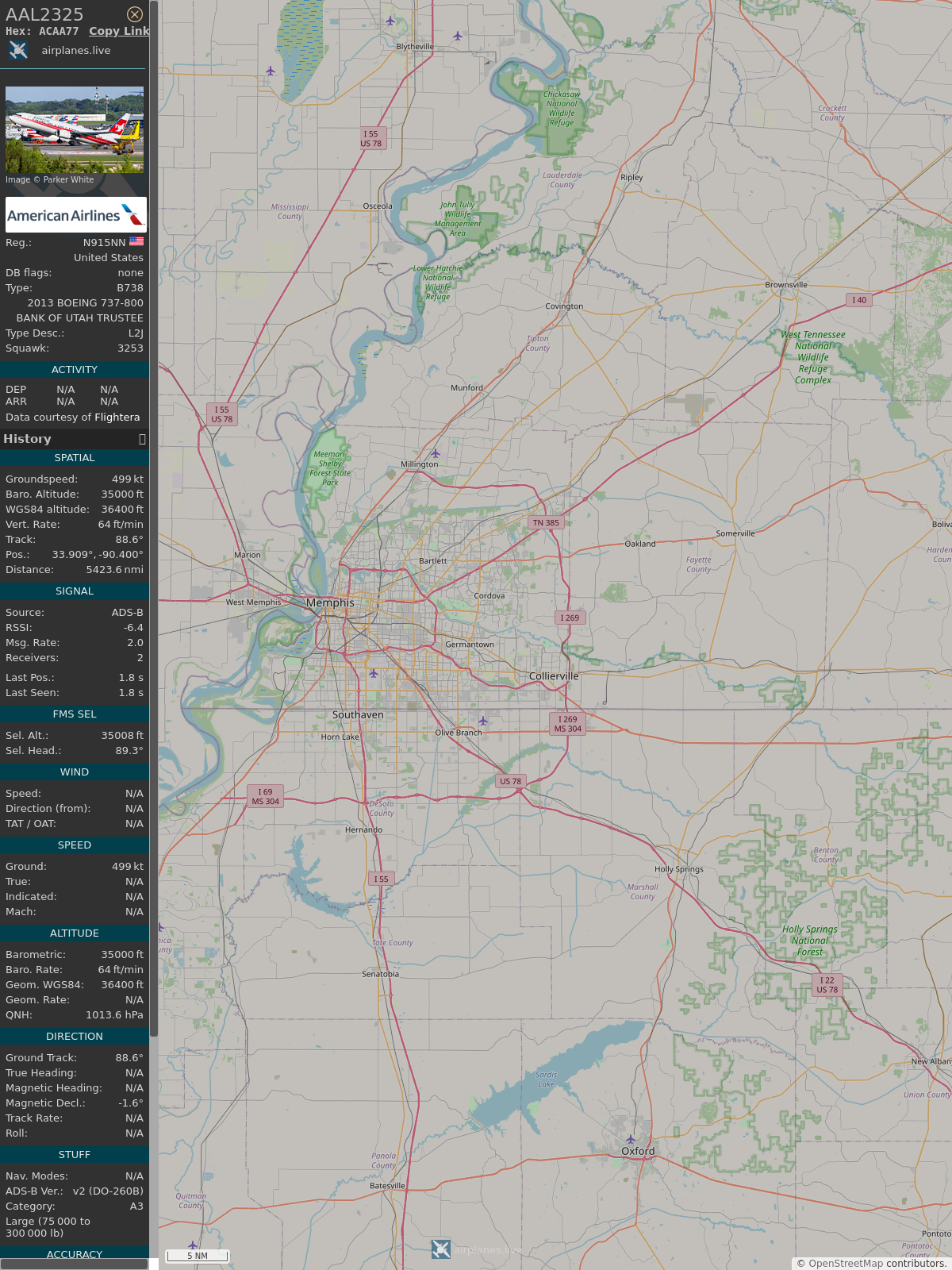Select the SPEED section header
952x1270 pixels.
coord(75,845)
